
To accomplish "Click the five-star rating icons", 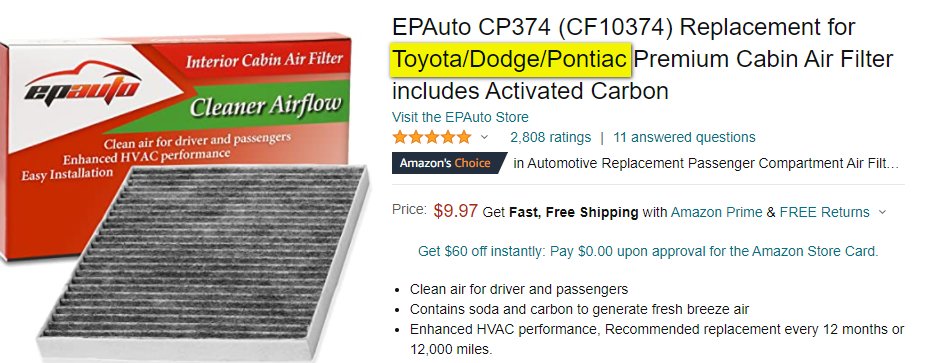I will 432,138.
